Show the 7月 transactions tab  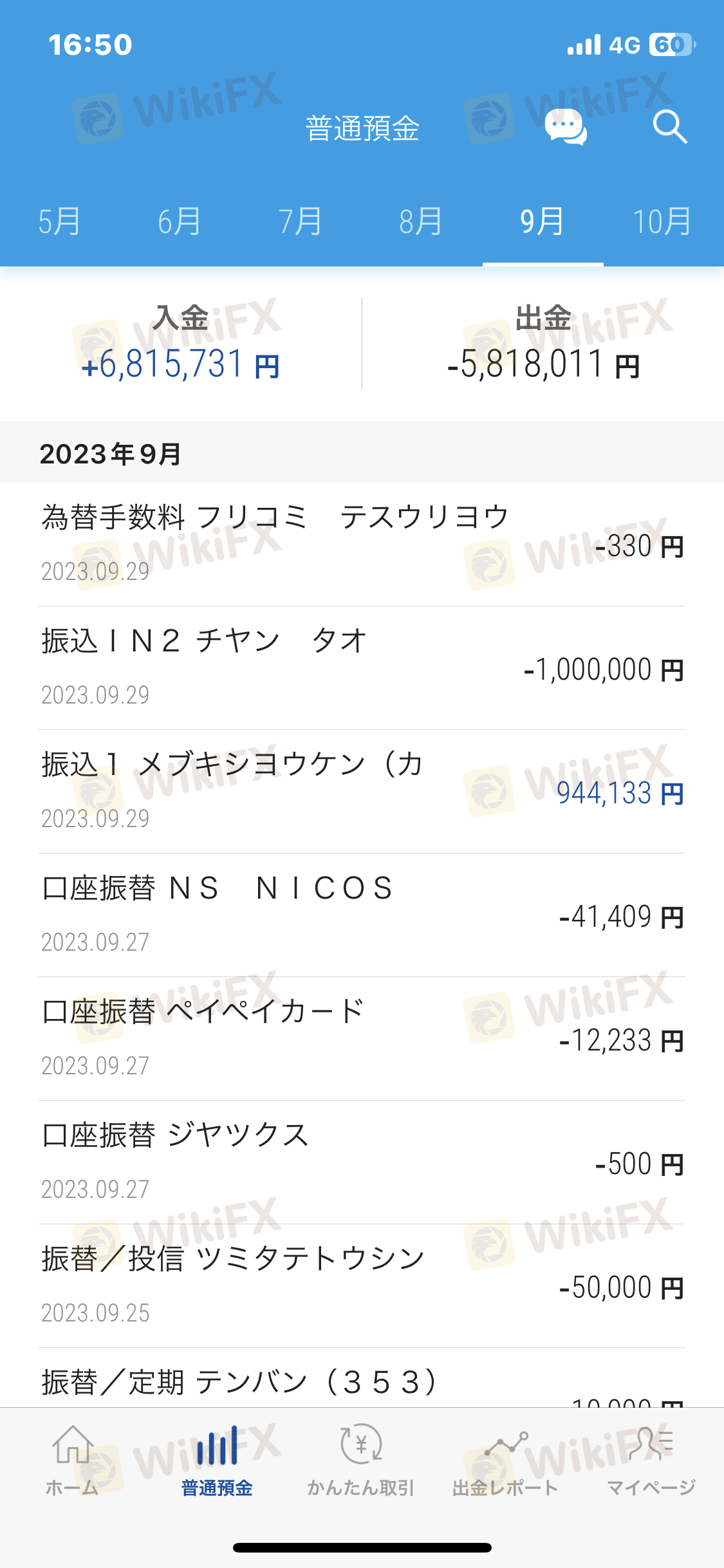(300, 222)
